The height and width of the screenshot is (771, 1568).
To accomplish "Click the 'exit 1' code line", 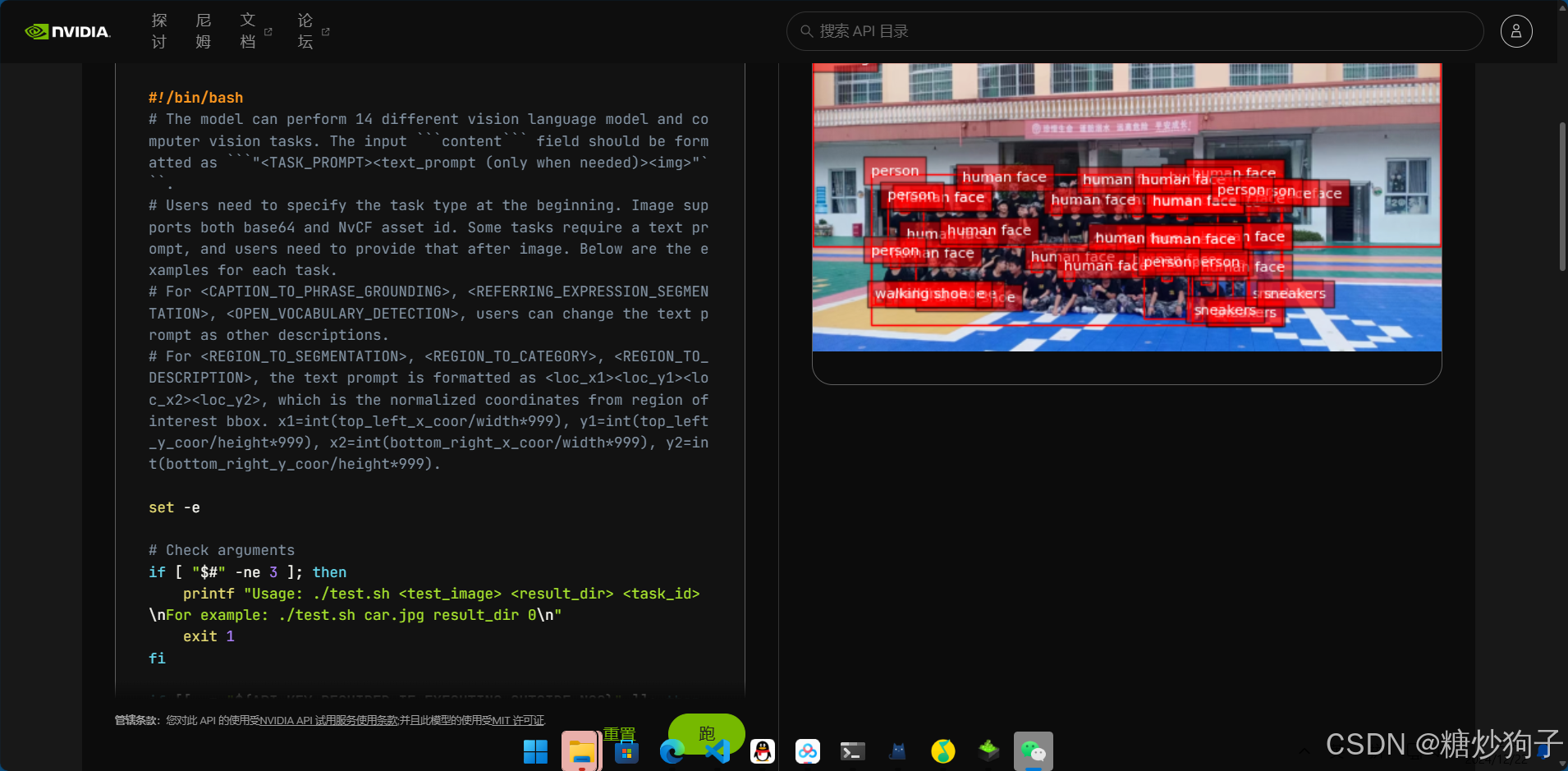I will tap(209, 636).
